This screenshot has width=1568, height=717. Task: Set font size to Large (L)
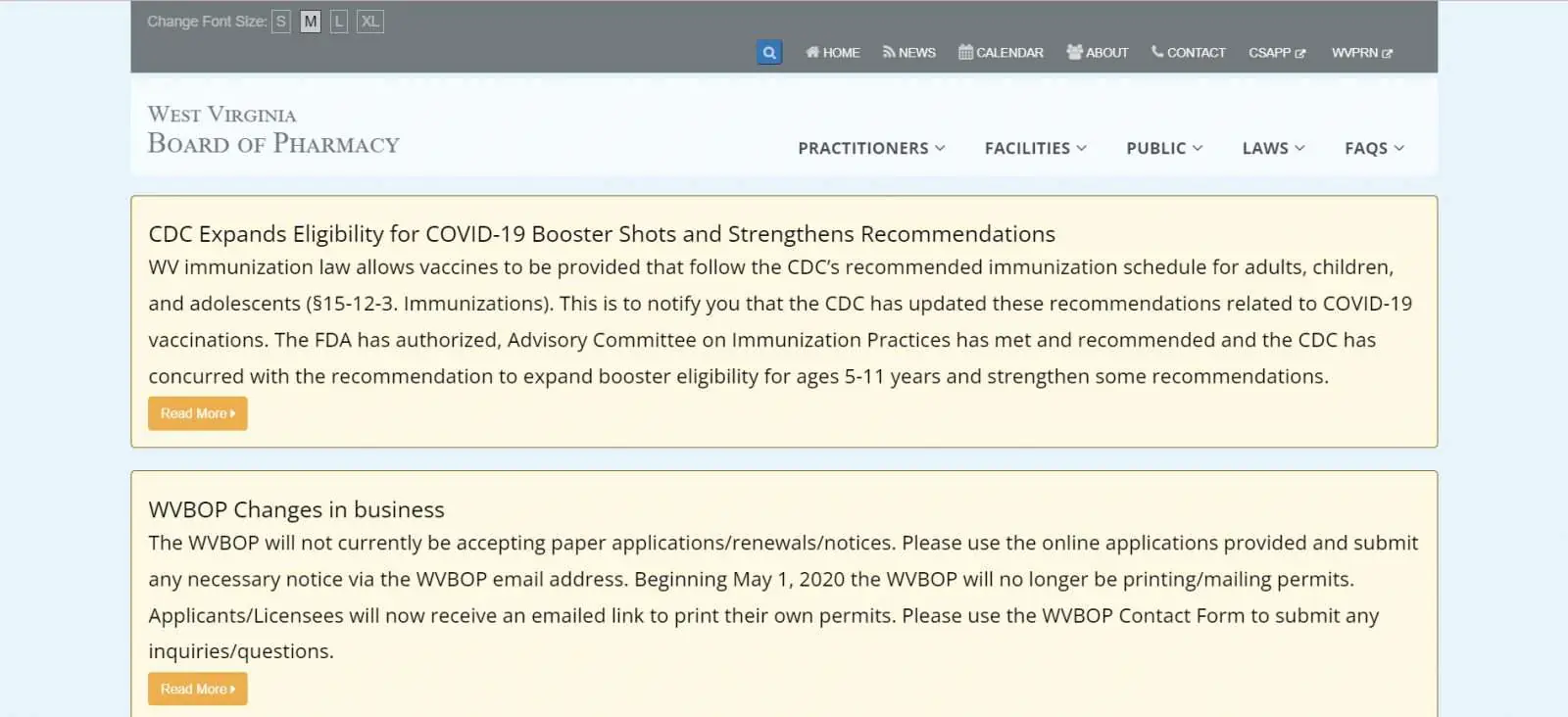339,22
